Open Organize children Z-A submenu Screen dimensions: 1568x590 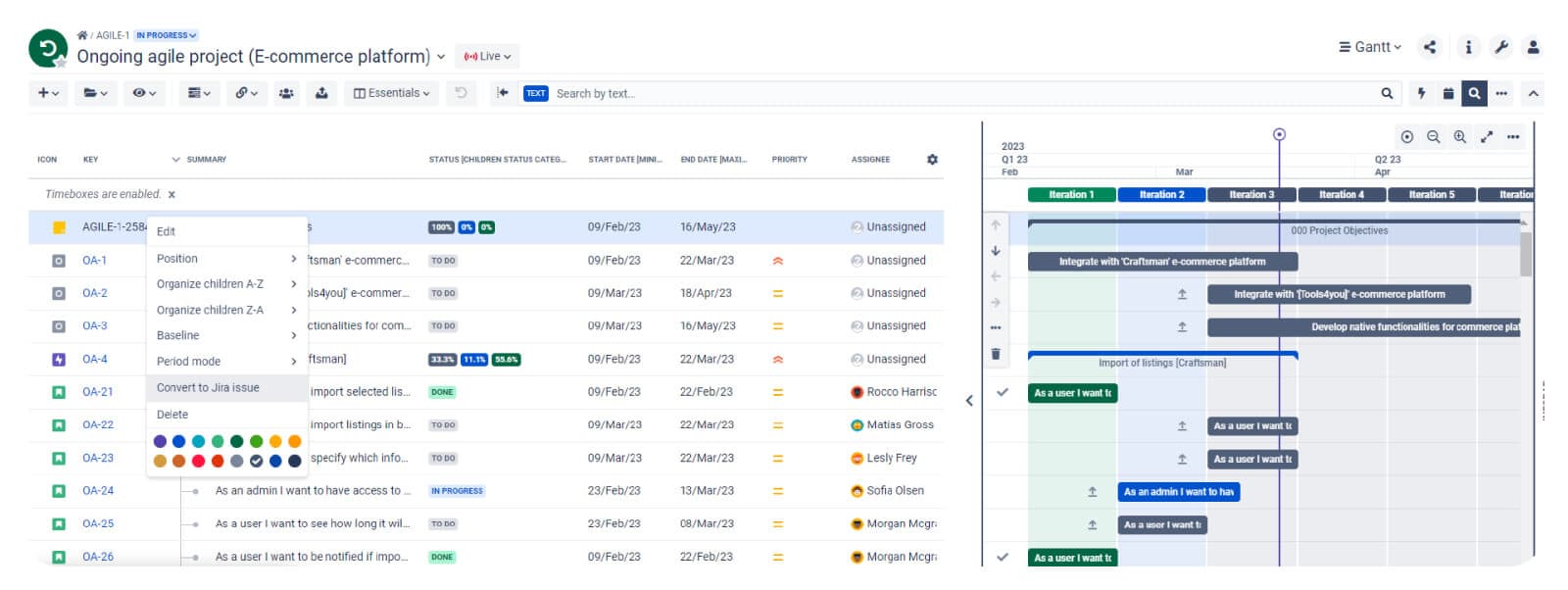pyautogui.click(x=227, y=310)
